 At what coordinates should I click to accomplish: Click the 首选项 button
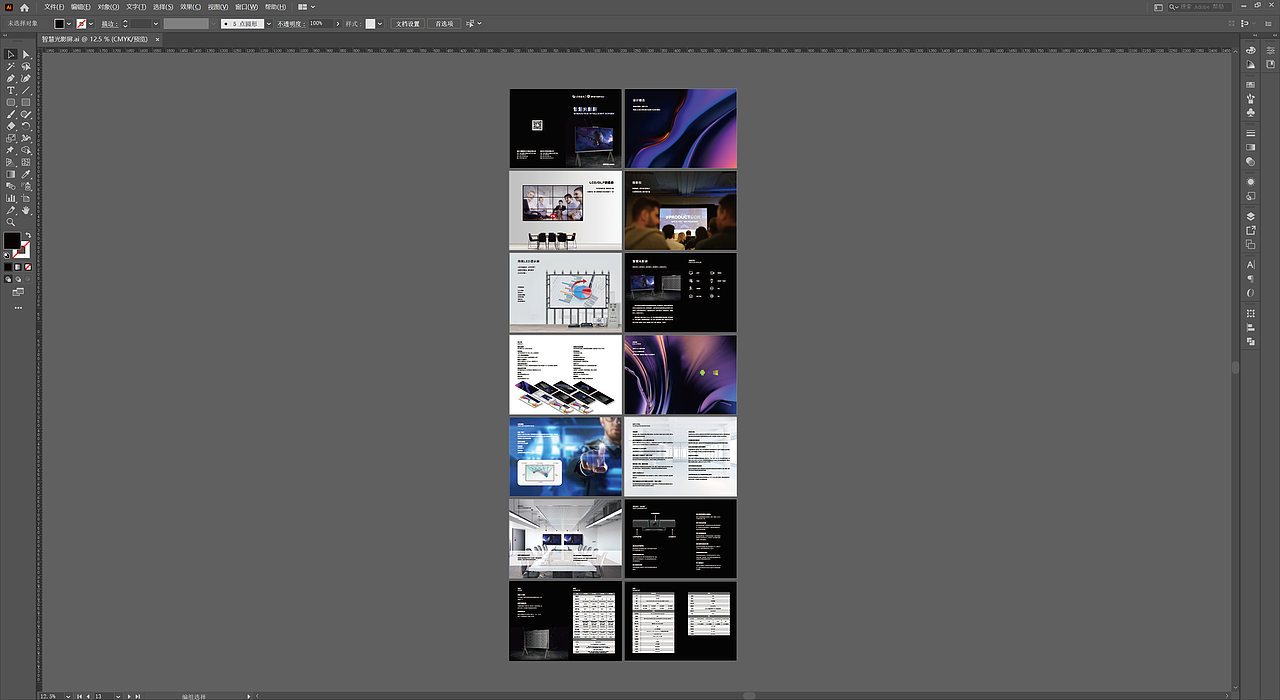coord(444,23)
